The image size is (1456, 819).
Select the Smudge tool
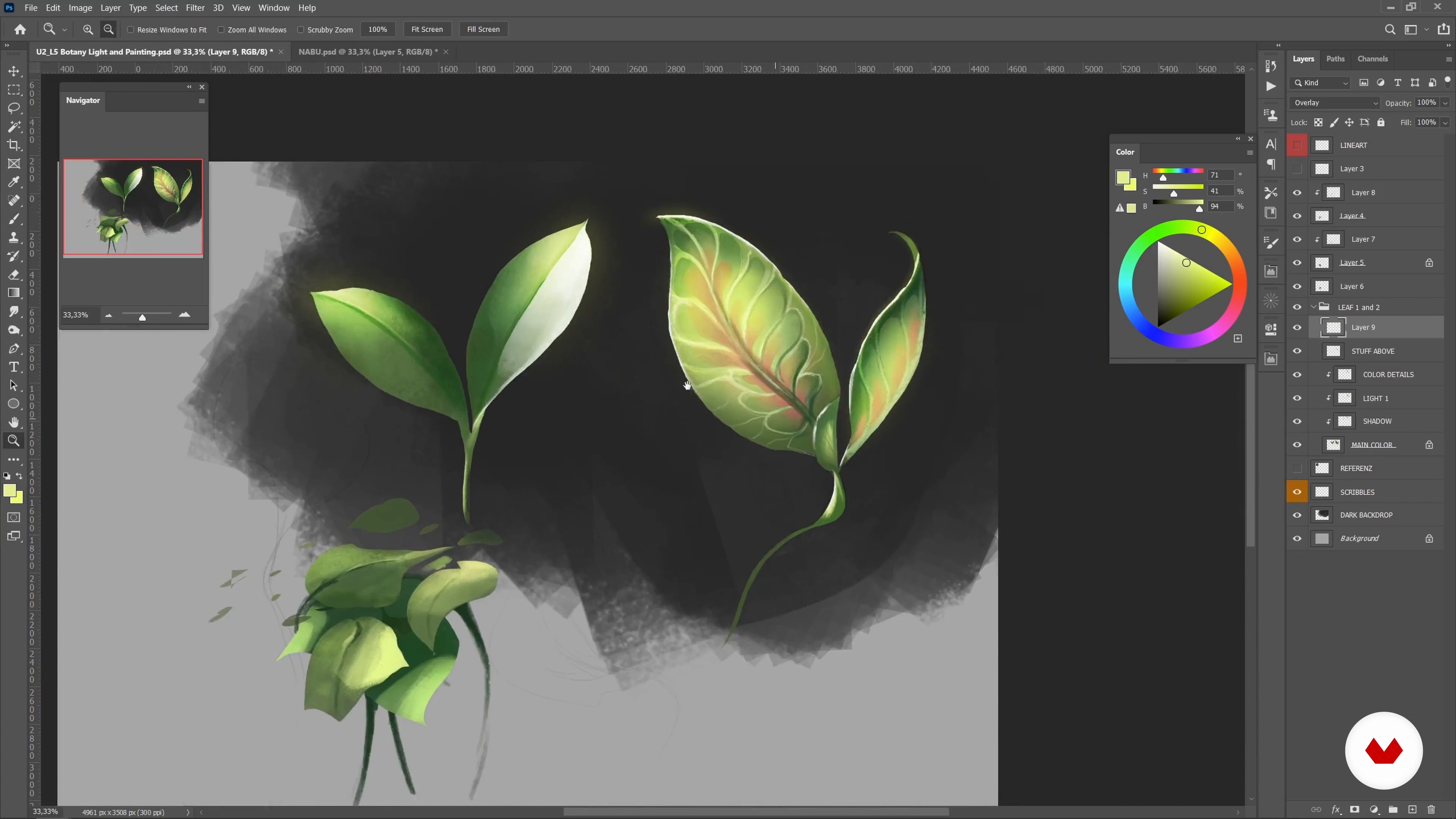pyautogui.click(x=14, y=311)
